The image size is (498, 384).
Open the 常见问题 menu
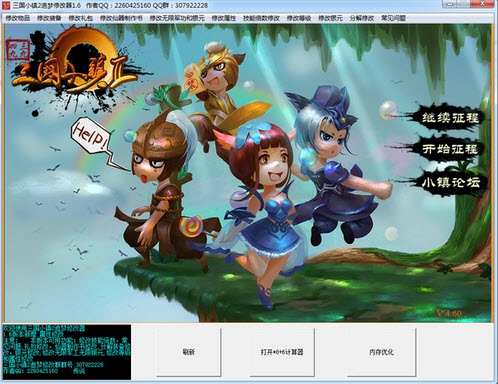[393, 18]
